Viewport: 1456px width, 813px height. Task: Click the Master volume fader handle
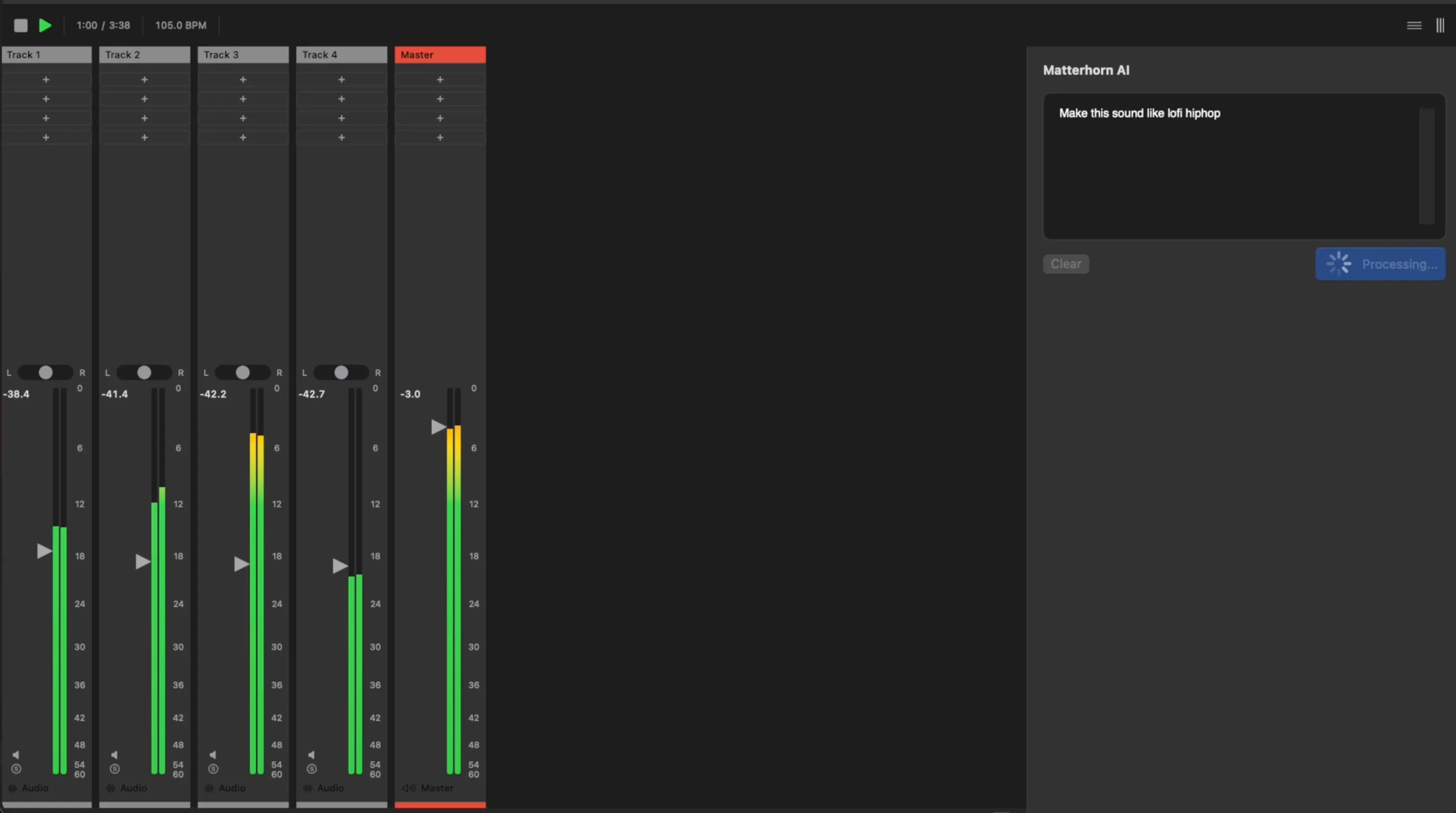click(438, 427)
